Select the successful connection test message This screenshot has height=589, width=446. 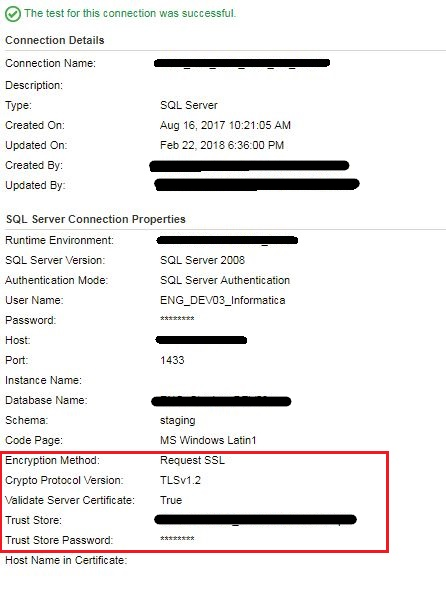click(x=130, y=13)
